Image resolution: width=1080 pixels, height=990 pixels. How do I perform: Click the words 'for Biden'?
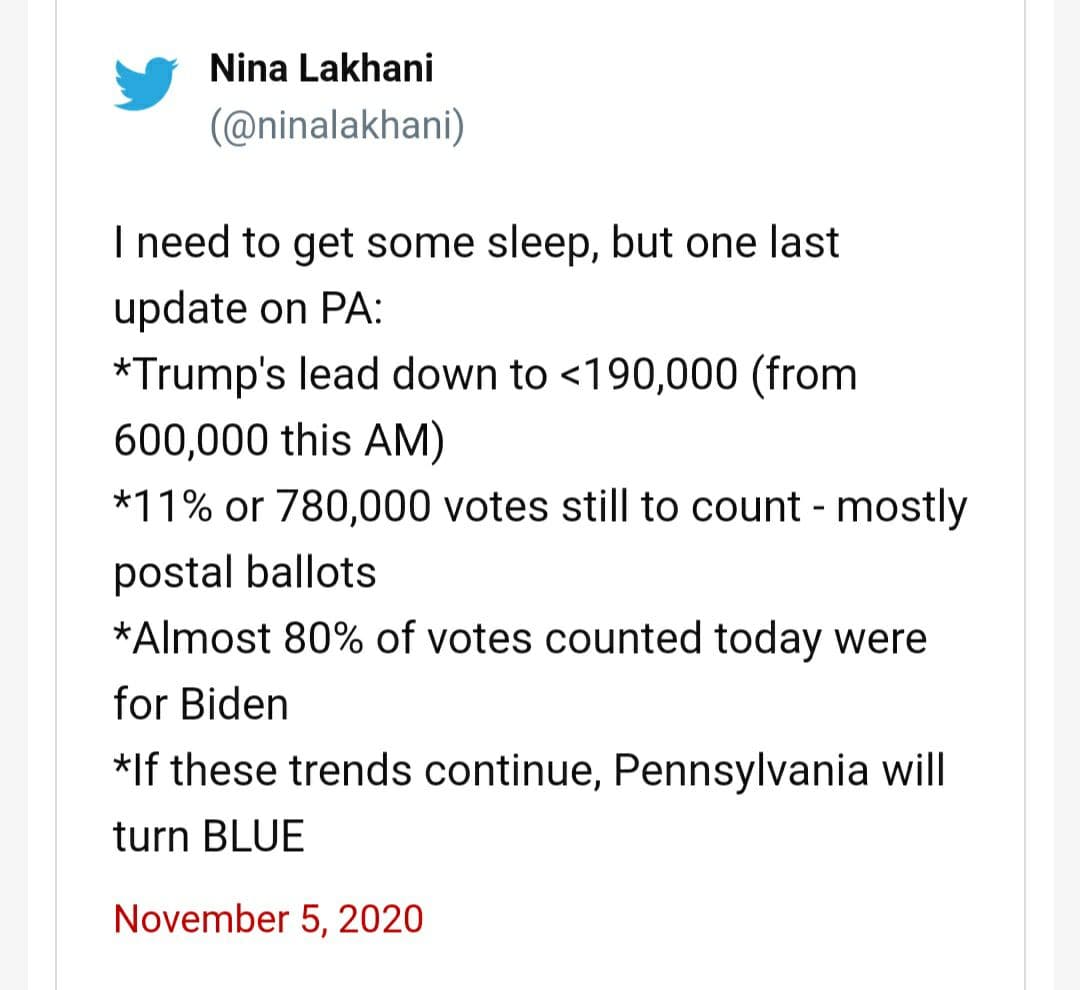[x=200, y=705]
